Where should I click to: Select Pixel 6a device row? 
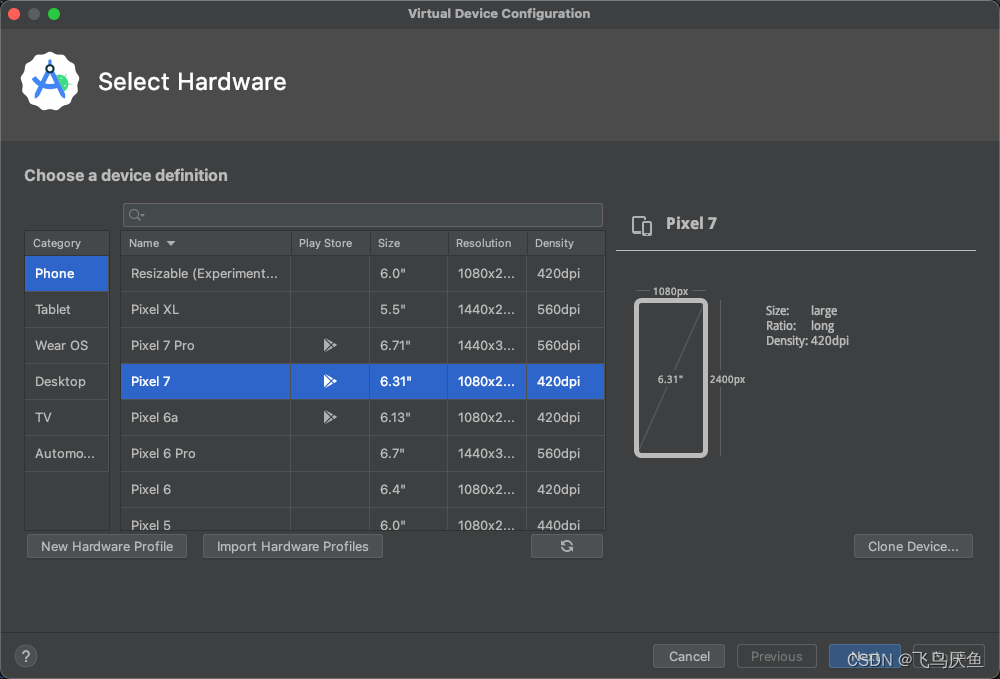363,418
